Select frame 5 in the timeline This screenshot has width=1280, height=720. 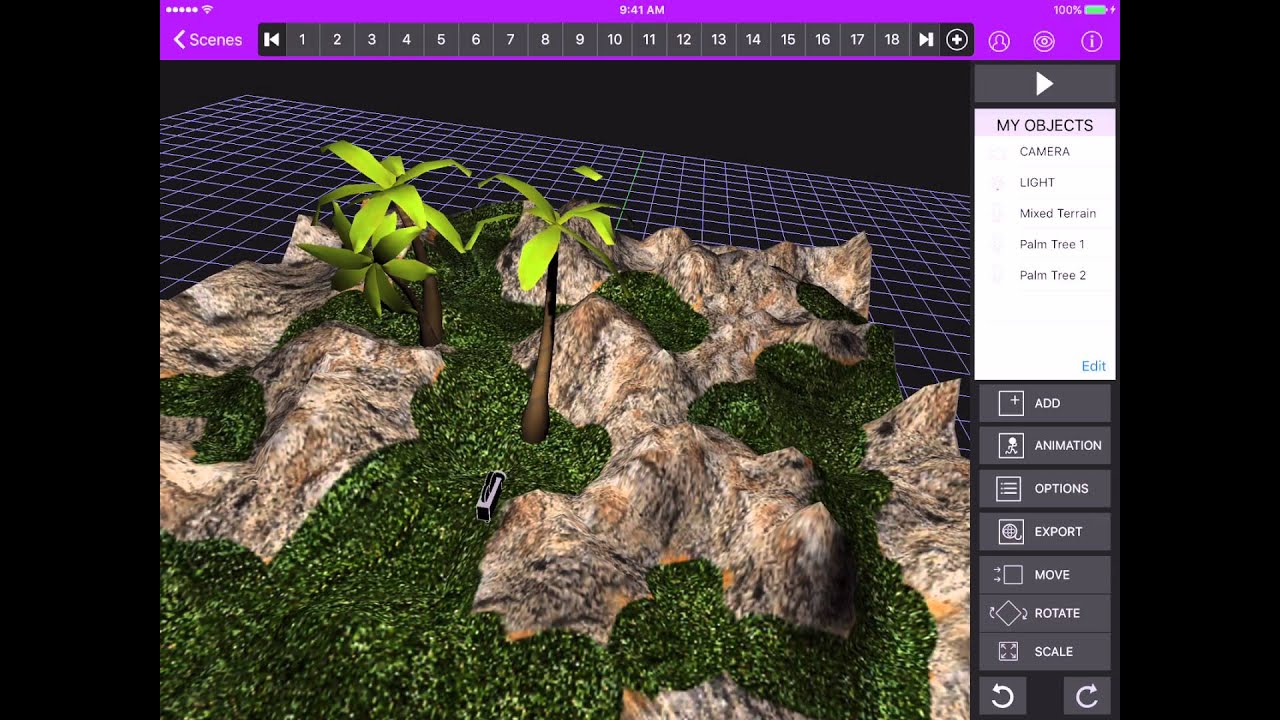click(x=441, y=39)
